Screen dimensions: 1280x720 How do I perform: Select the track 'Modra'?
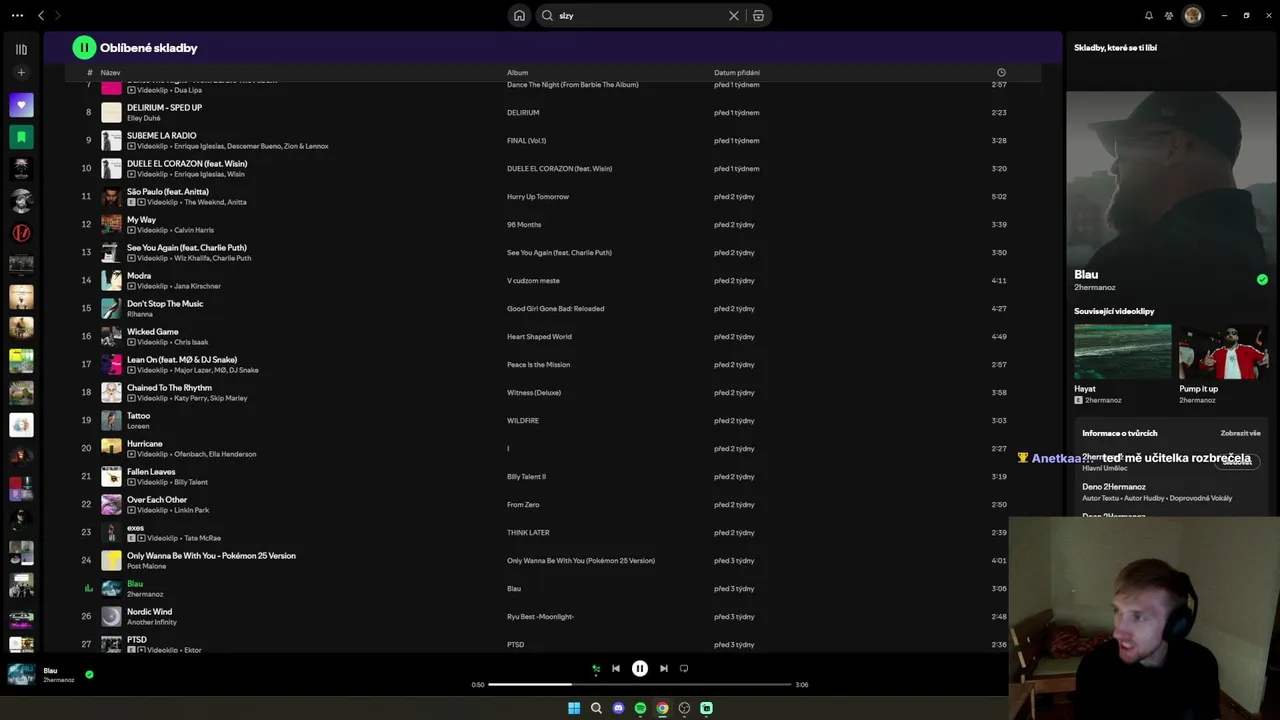(139, 276)
